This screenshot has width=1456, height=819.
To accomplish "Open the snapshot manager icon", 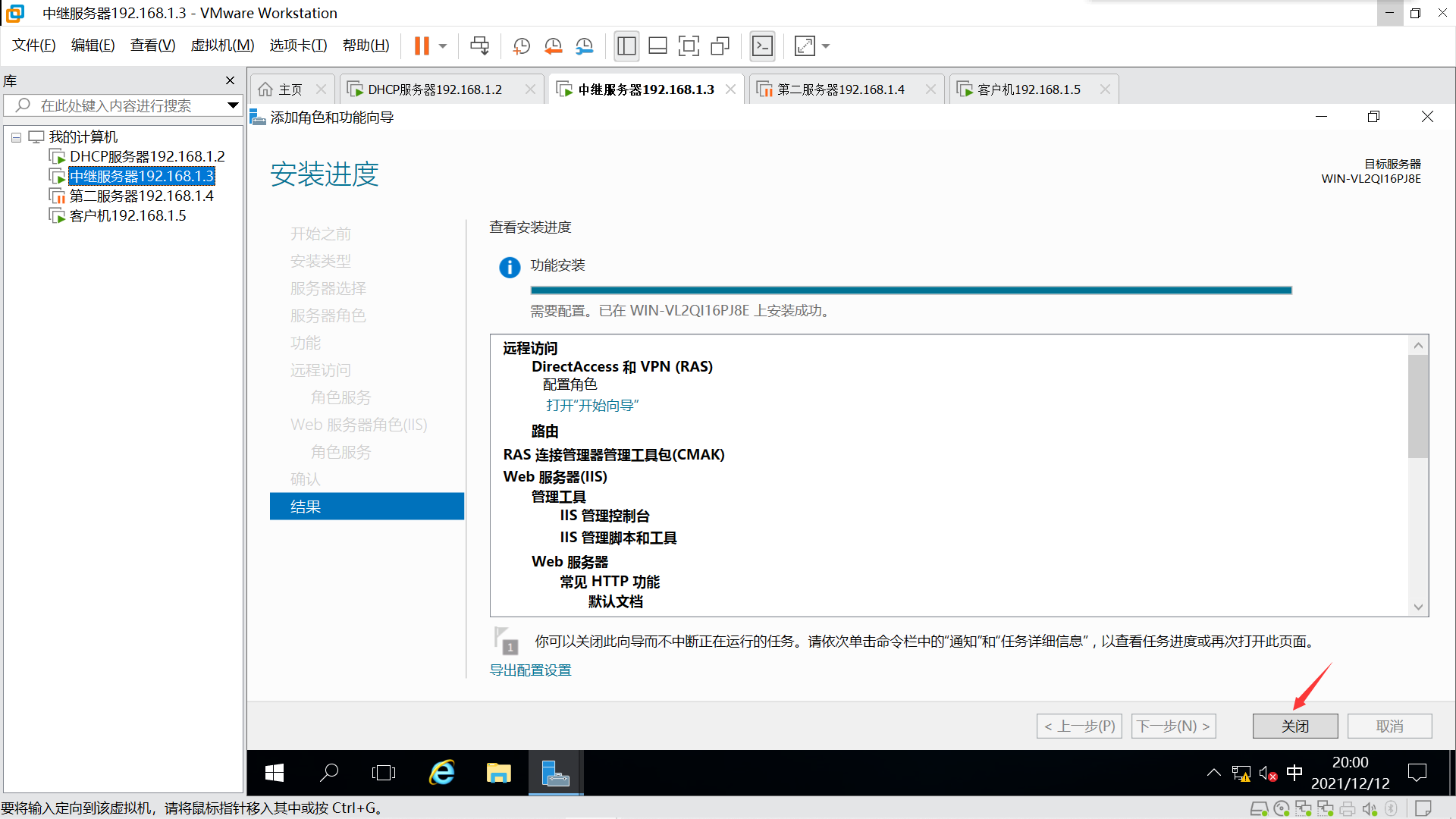I will point(584,46).
